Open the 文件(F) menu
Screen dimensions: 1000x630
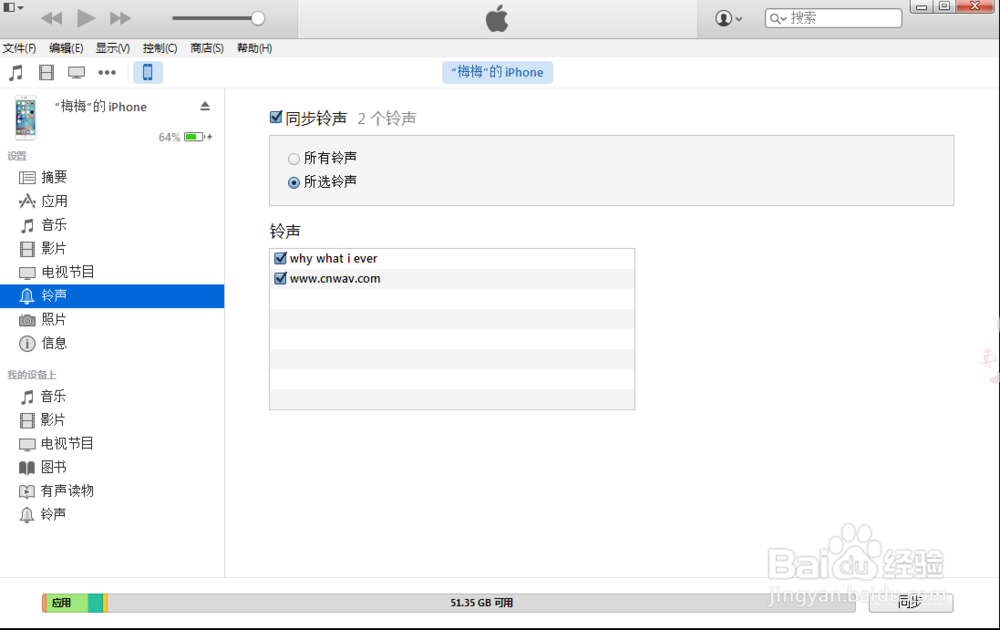19,48
